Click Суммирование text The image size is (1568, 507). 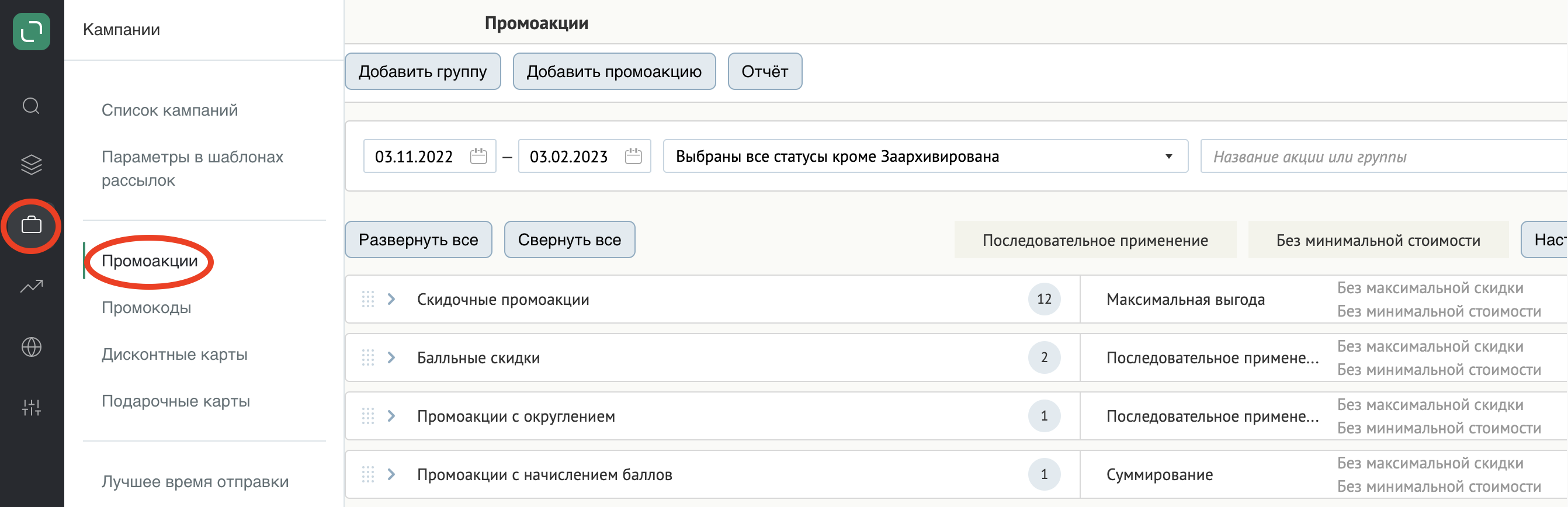(1160, 475)
